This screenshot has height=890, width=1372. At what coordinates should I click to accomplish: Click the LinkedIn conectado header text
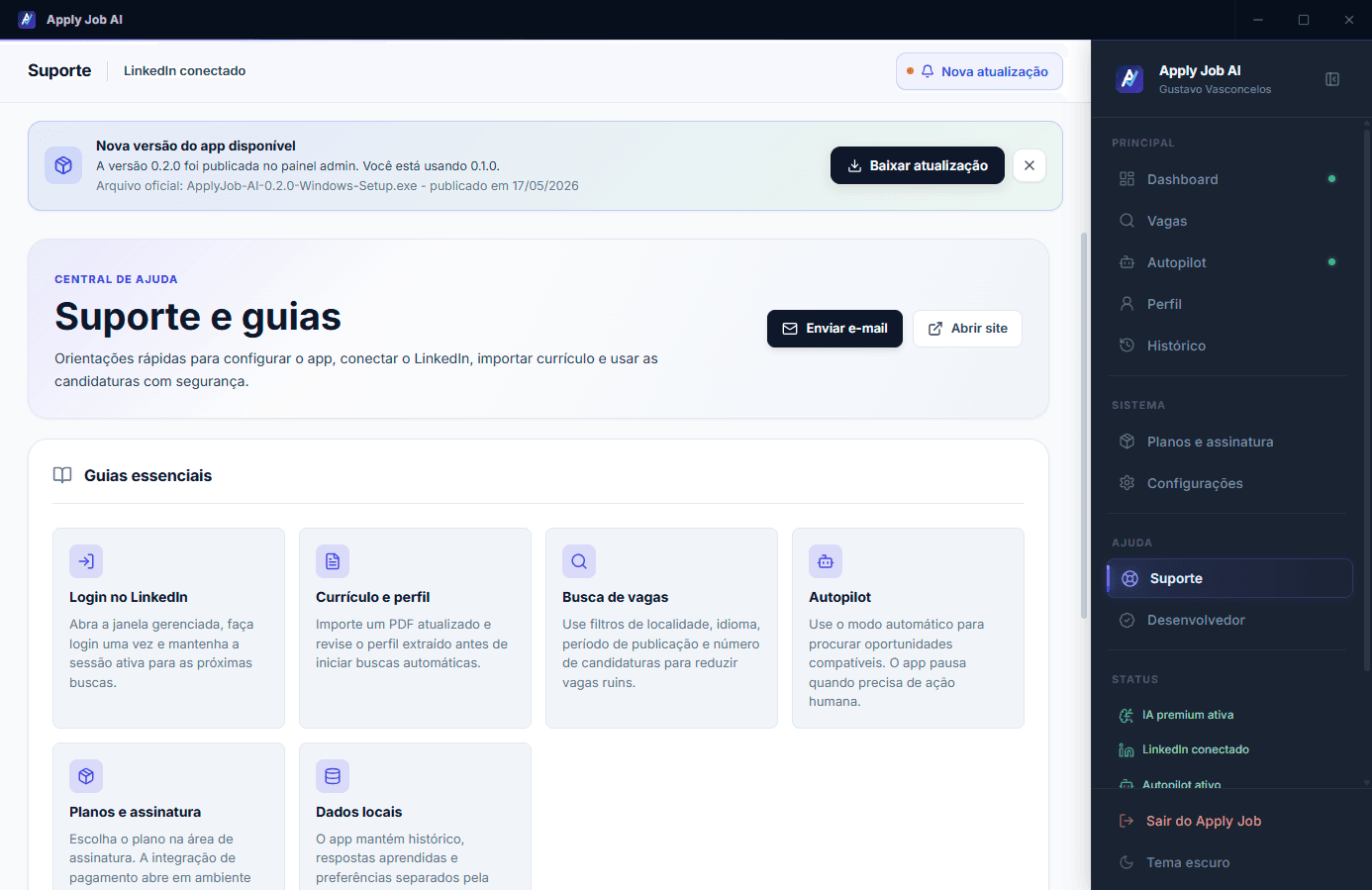tap(185, 71)
